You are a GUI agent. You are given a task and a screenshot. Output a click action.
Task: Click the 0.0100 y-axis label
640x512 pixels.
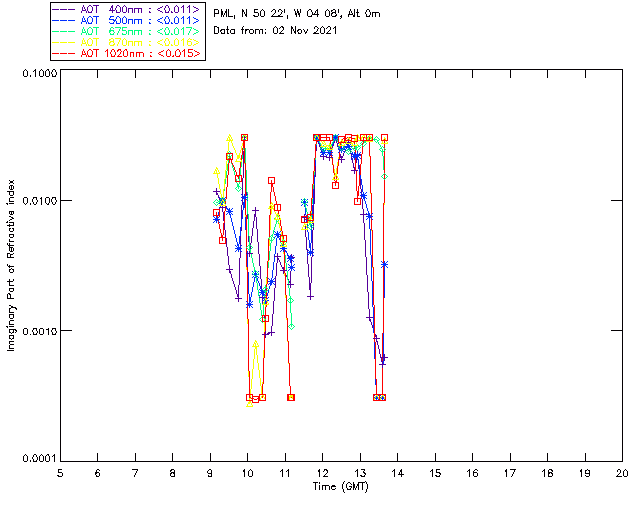(39, 201)
